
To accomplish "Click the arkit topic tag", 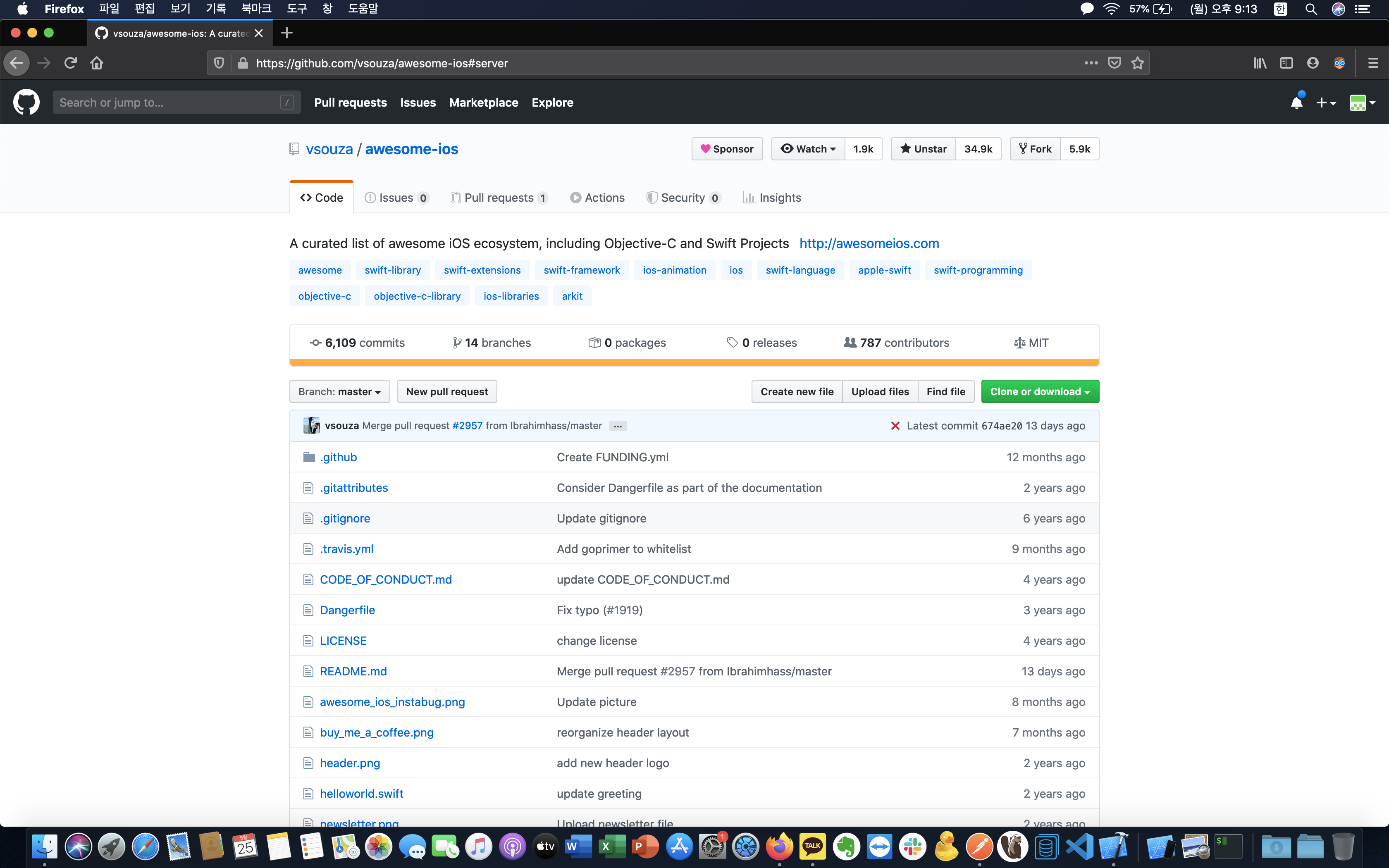I will (x=572, y=296).
